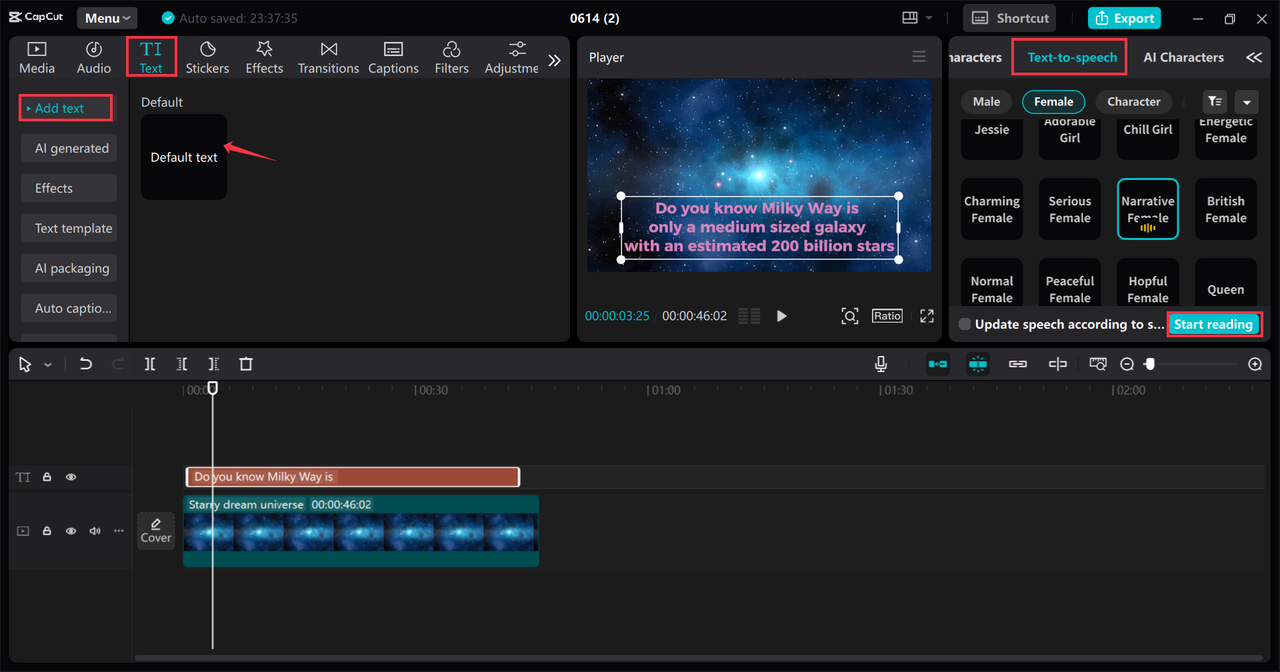
Task: Open AI packaging option
Action: [x=69, y=268]
